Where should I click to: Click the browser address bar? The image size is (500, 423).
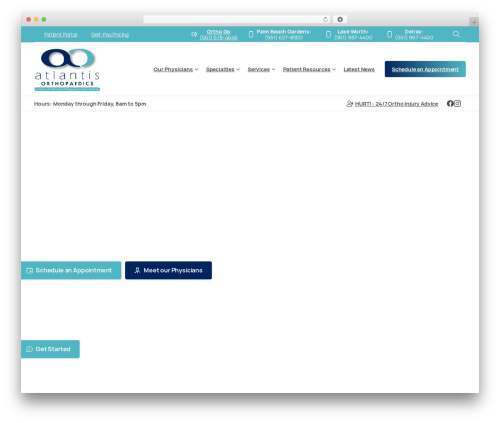pos(237,19)
